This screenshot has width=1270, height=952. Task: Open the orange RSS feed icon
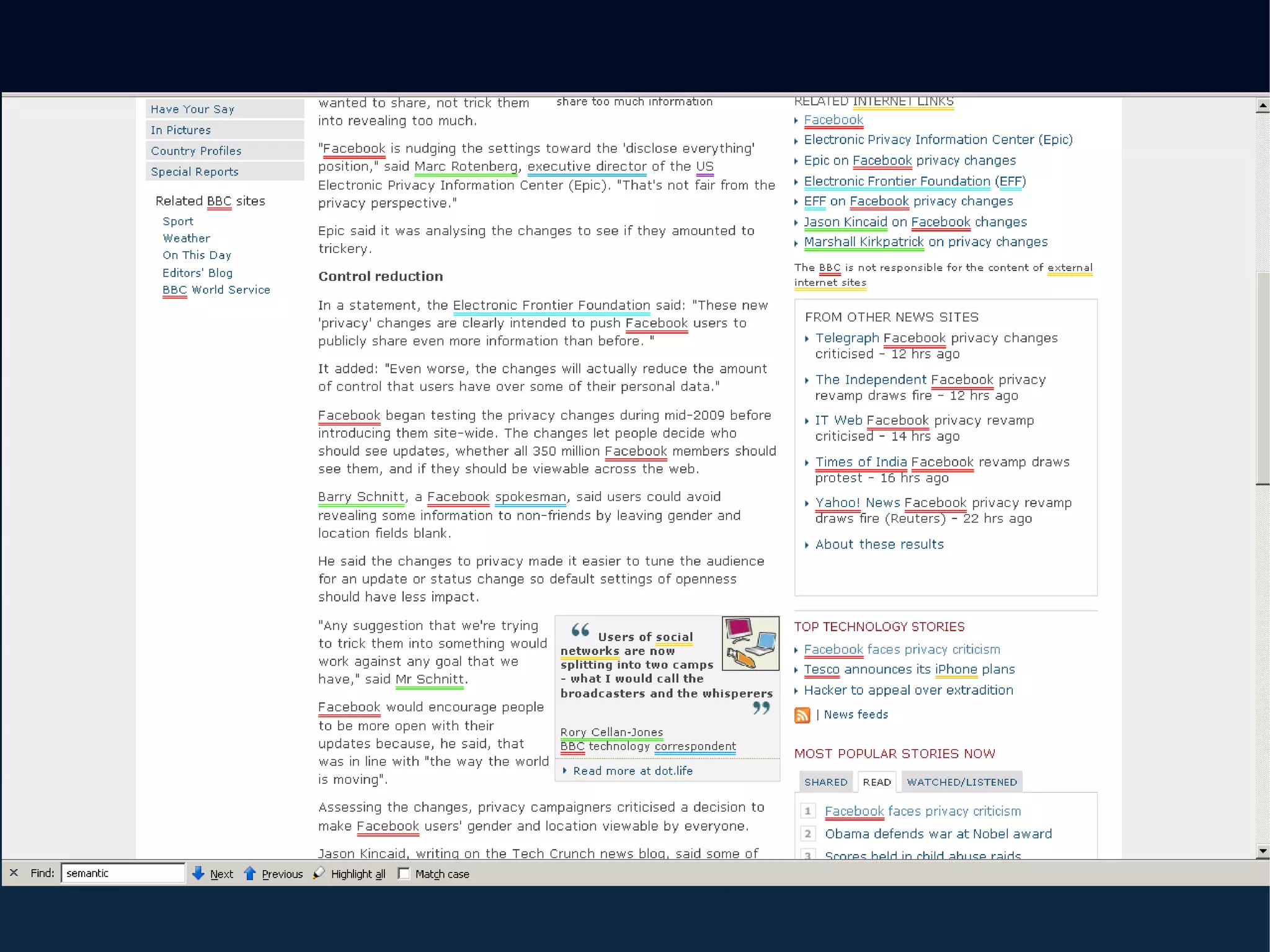point(802,715)
